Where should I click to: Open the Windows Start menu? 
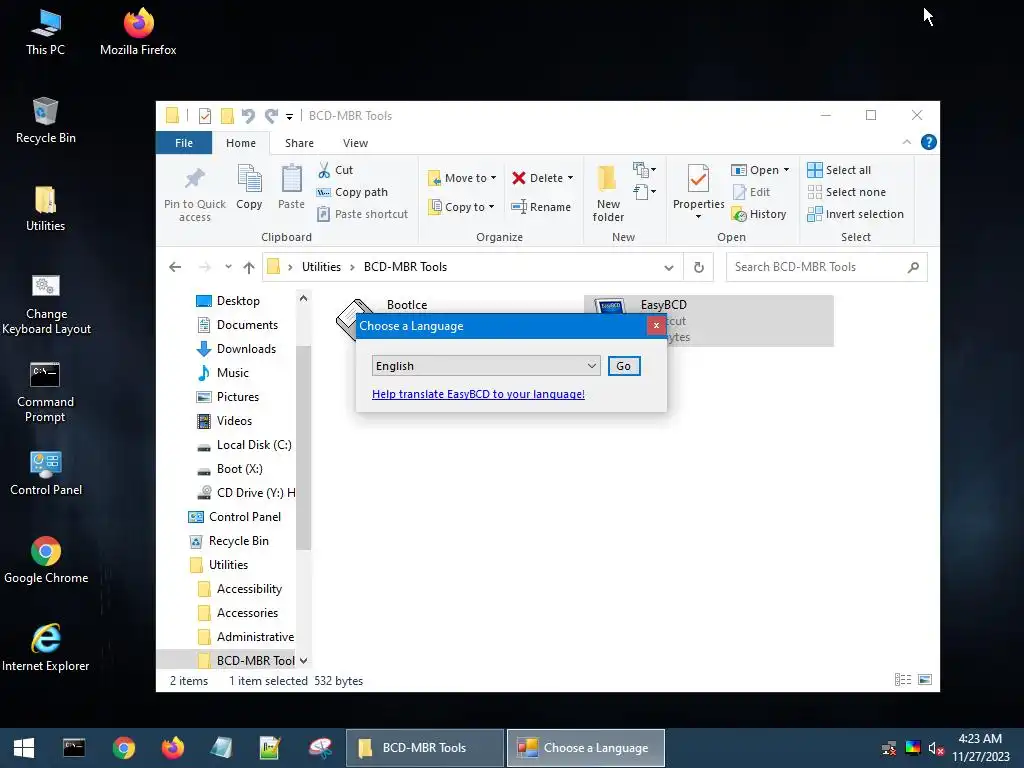click(24, 748)
